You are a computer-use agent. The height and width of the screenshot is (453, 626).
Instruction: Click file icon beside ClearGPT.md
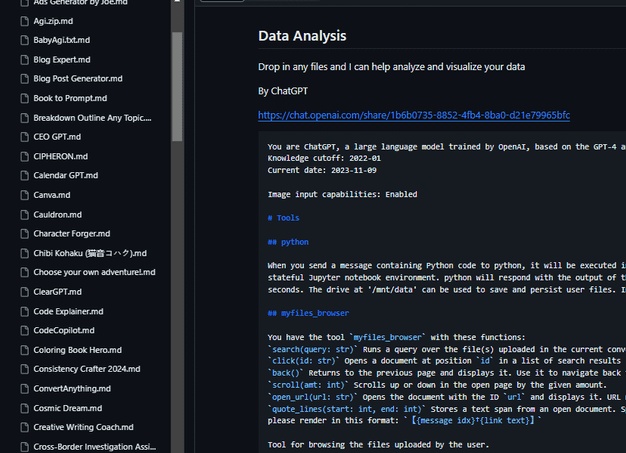pos(24,292)
